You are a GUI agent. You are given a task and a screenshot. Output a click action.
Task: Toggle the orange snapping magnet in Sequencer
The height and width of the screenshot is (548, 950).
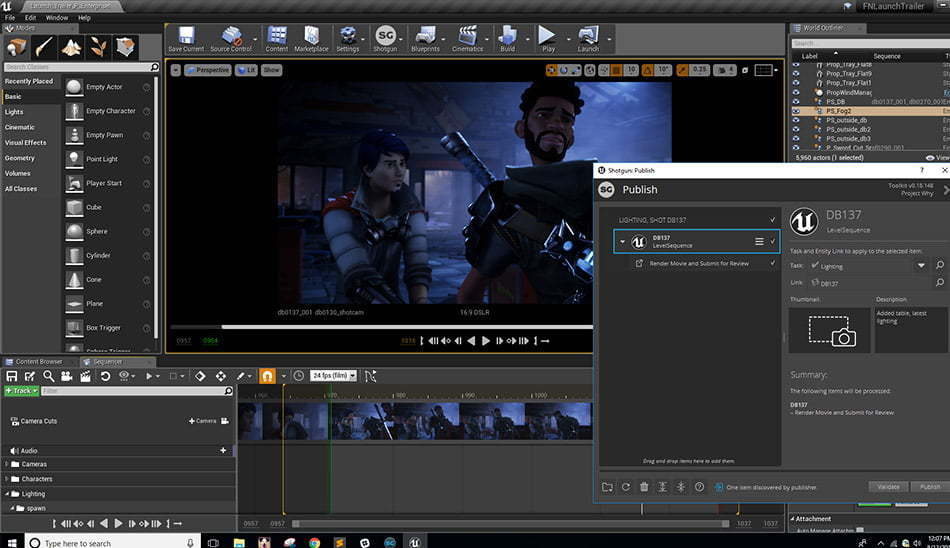point(267,376)
